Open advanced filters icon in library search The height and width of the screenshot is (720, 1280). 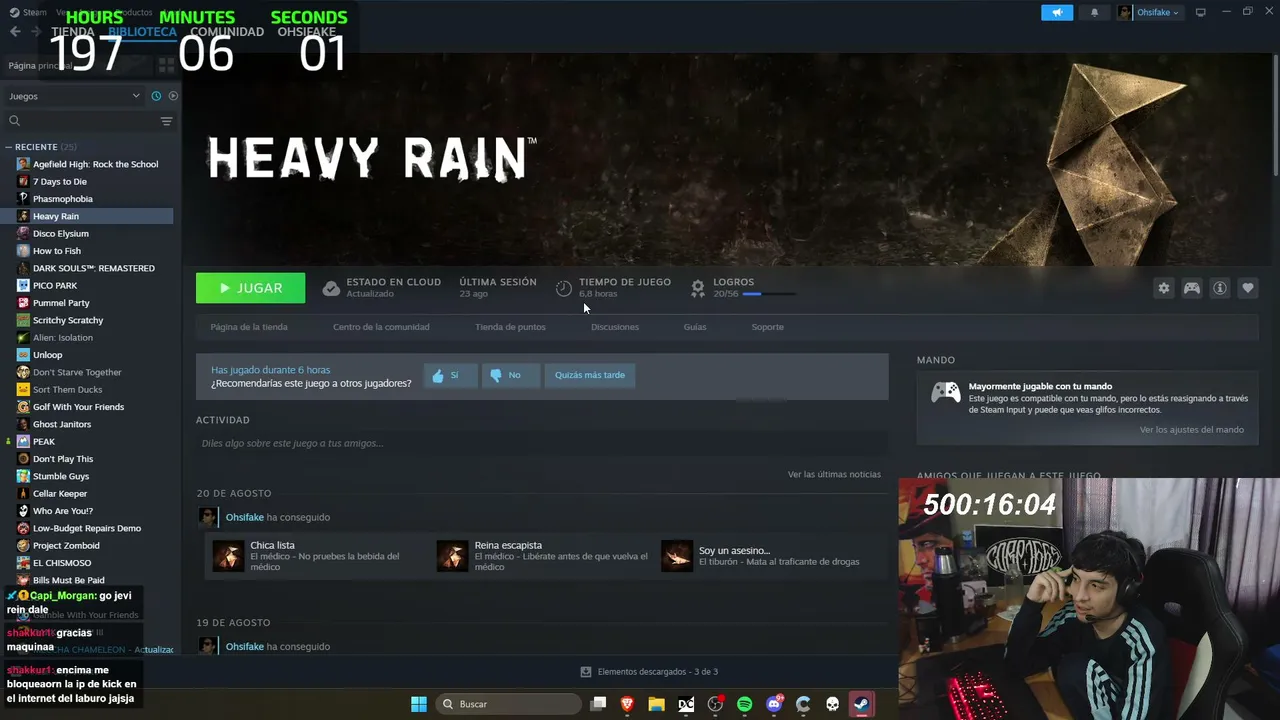(167, 121)
